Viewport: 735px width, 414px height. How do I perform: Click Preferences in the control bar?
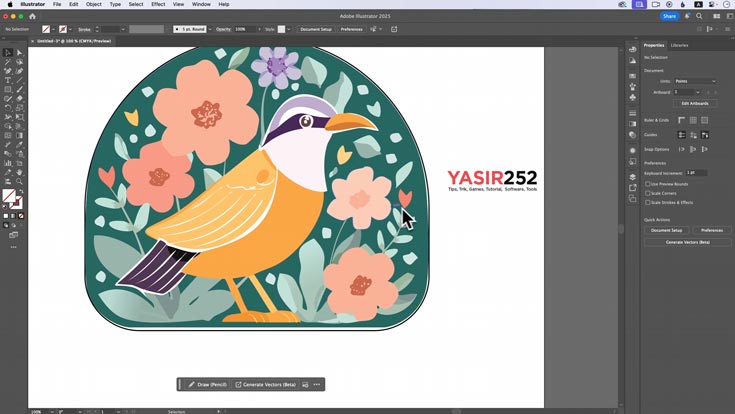click(x=352, y=29)
